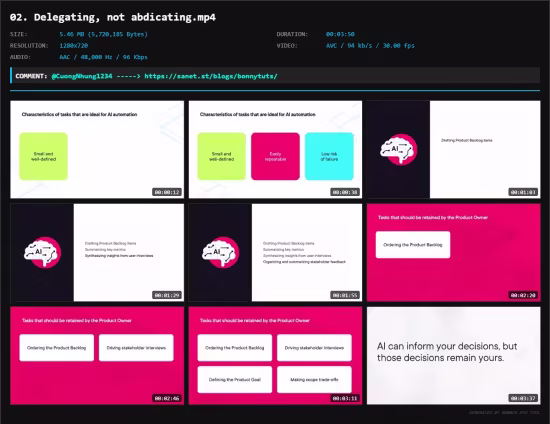Click the 00:01:29 timestamp badge
This screenshot has width=550, height=424.
click(167, 295)
